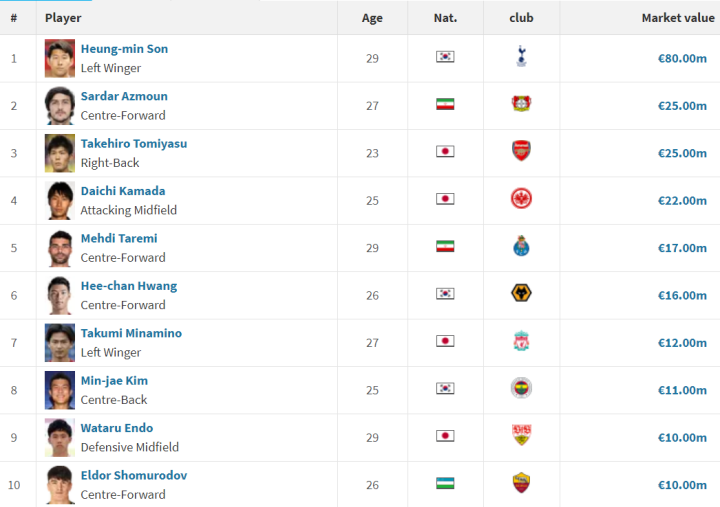
Task: Open Min-jae Kim player profile link
Action: 114,381
